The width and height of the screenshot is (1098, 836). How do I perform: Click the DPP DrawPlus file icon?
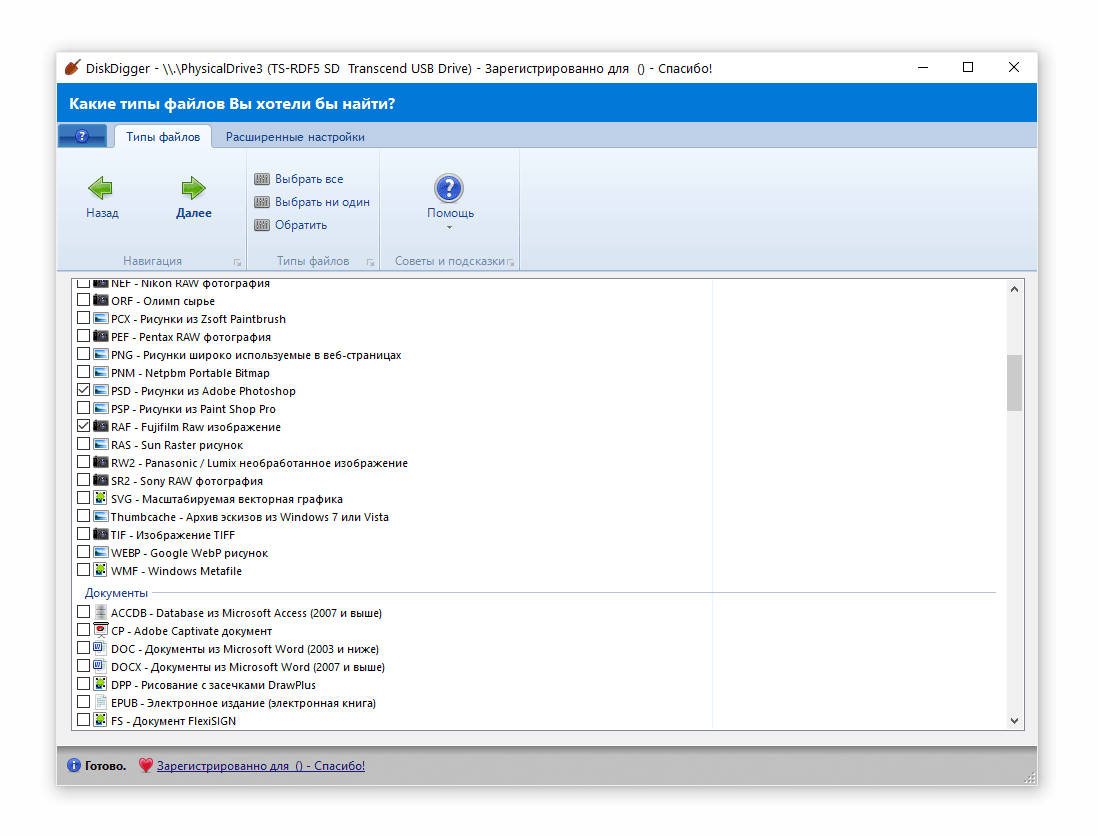101,684
